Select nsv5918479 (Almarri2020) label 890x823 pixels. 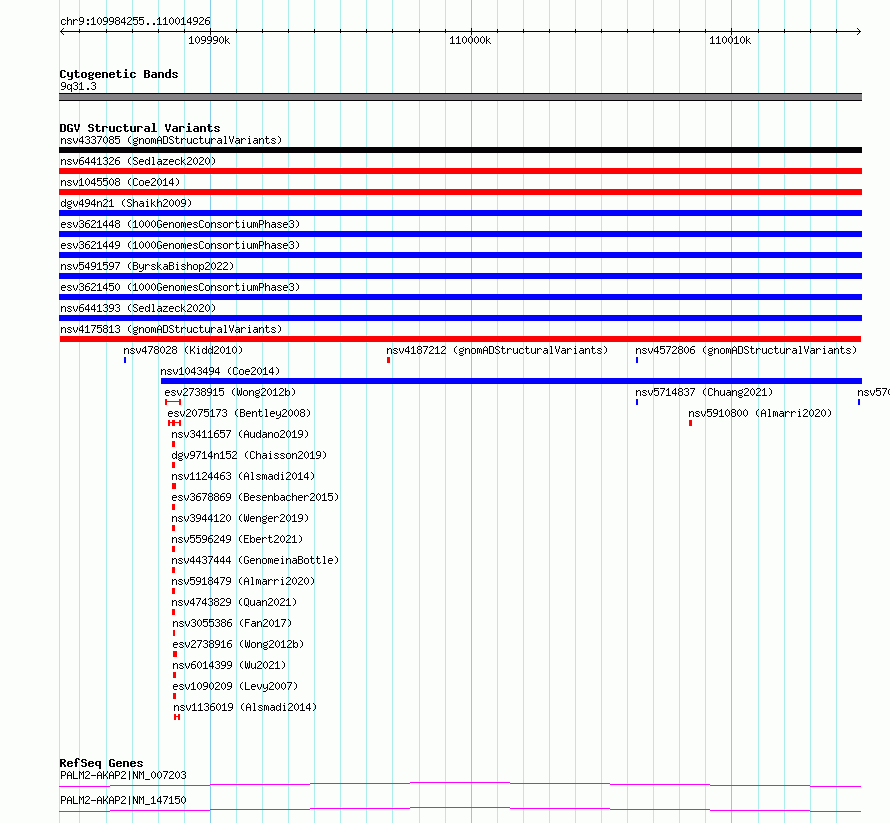(243, 581)
